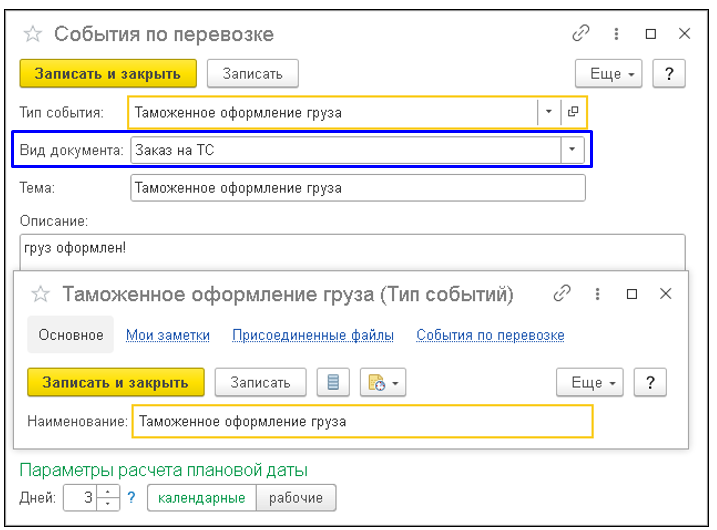
Task: Open the События по перевозке link in Тип событий
Action: (490, 335)
